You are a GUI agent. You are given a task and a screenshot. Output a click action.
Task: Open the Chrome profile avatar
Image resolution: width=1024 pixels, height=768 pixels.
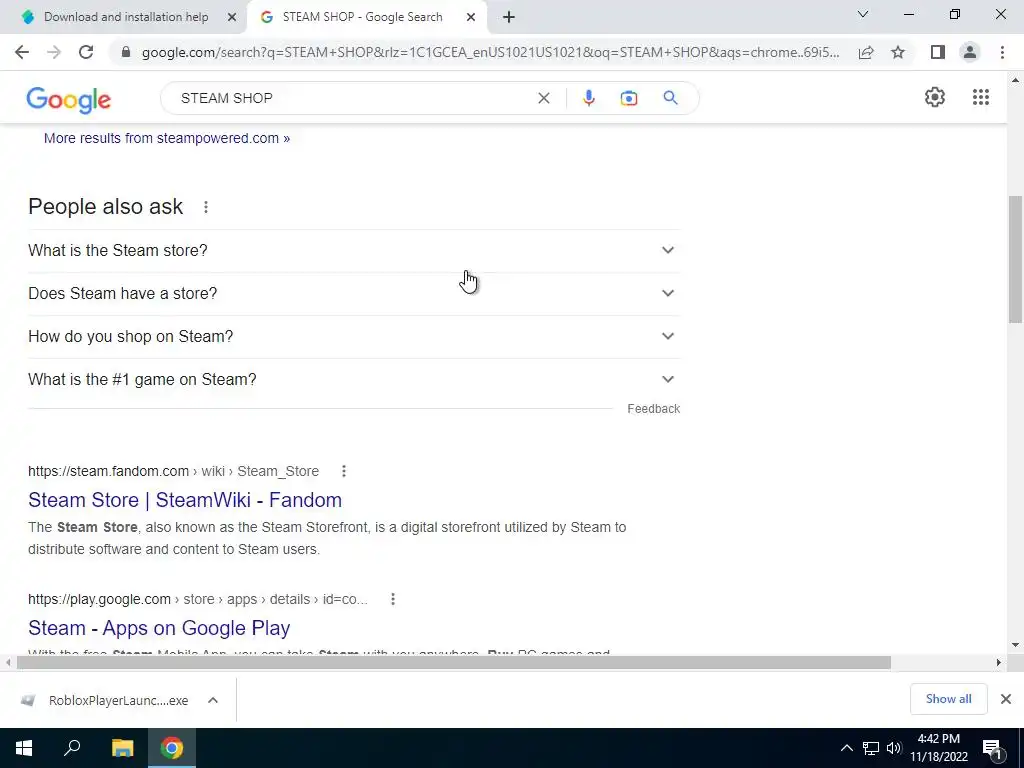coord(970,52)
